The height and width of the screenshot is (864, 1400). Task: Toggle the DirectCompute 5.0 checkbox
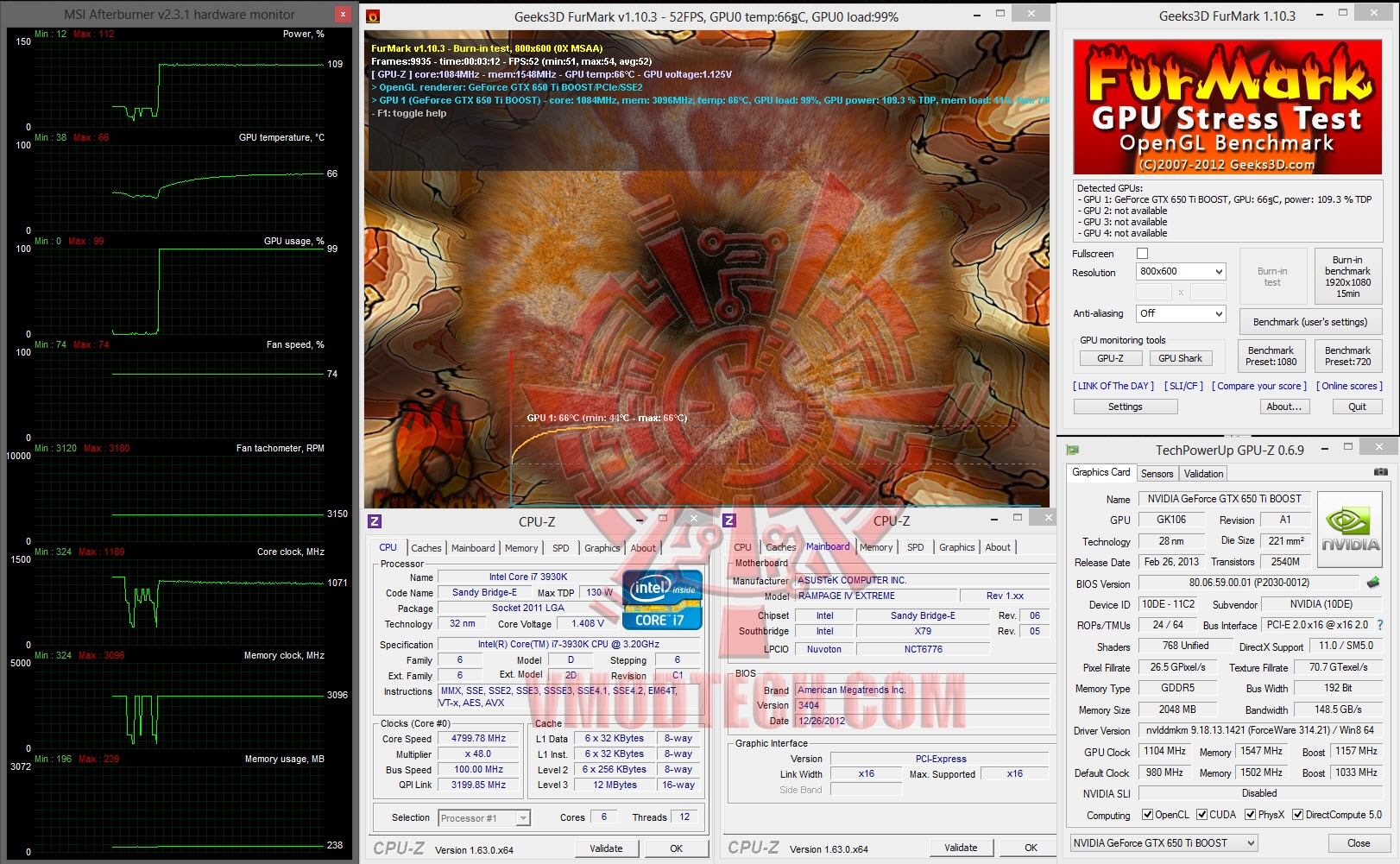tap(1297, 815)
